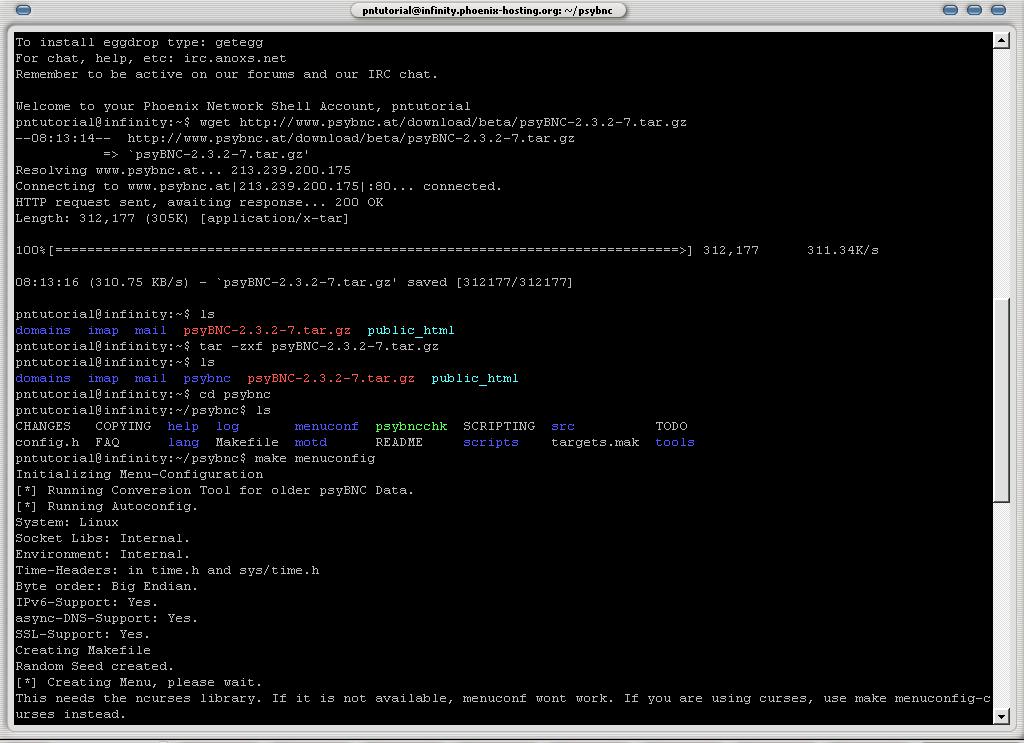Viewport: 1024px width, 743px height.
Task: Click the targets.mak file name
Action: tap(595, 443)
